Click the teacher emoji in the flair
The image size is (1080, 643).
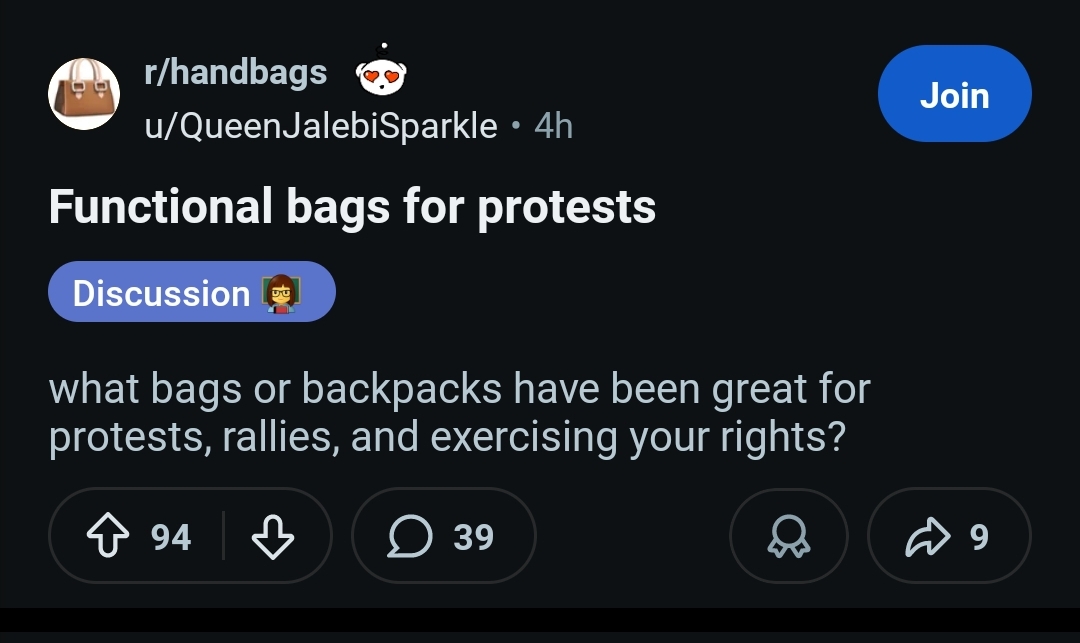tap(281, 293)
